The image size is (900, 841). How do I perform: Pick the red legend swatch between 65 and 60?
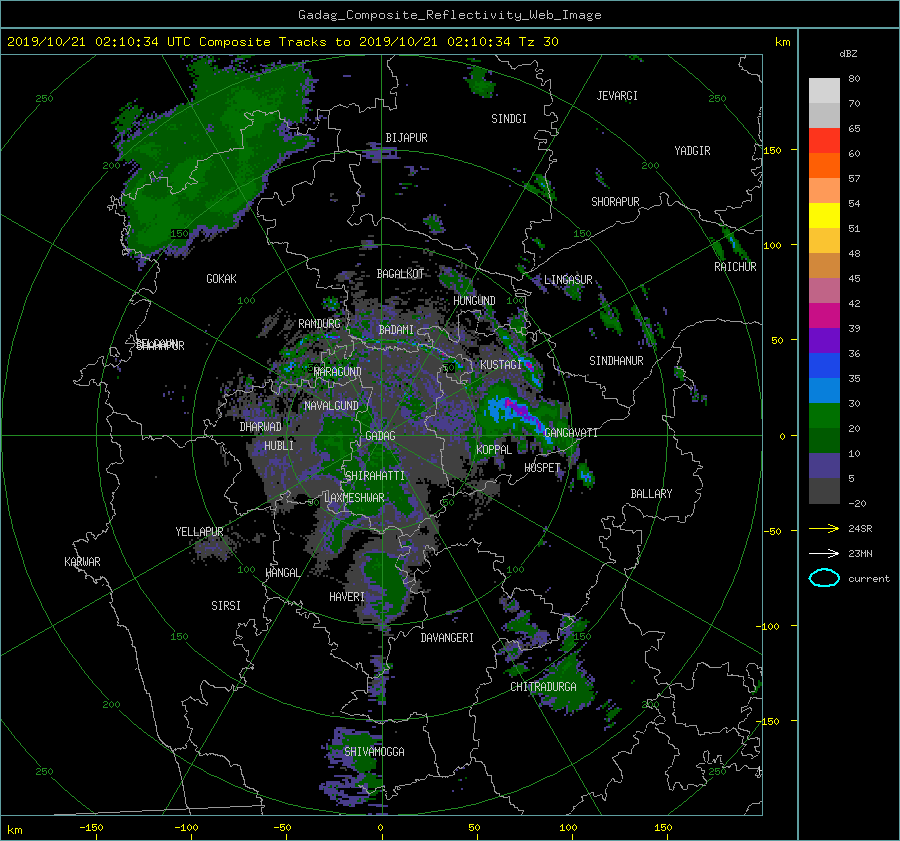coord(824,140)
